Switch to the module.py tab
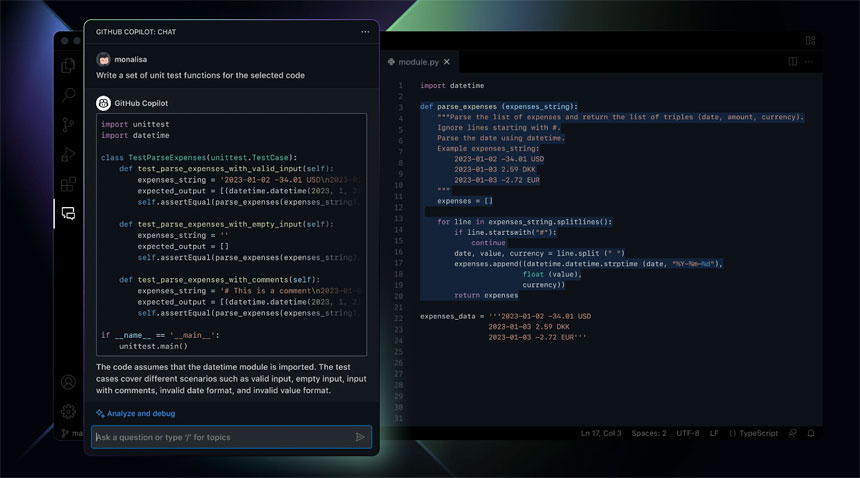The height and width of the screenshot is (478, 860). 418,62
